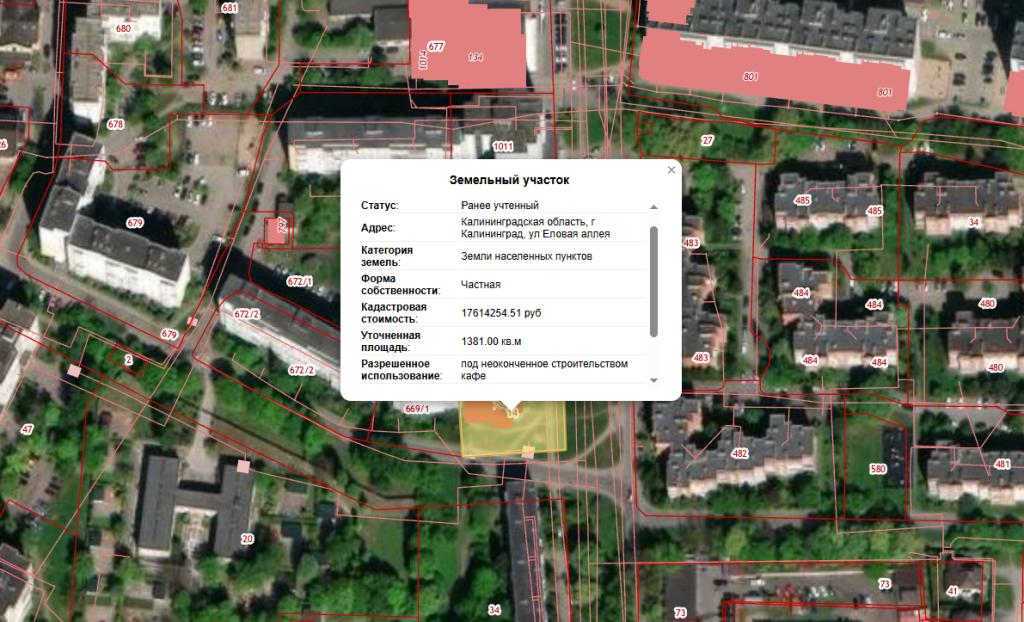Click the popup's vertical scrollbar thumb
1024x622 pixels.
(654, 280)
